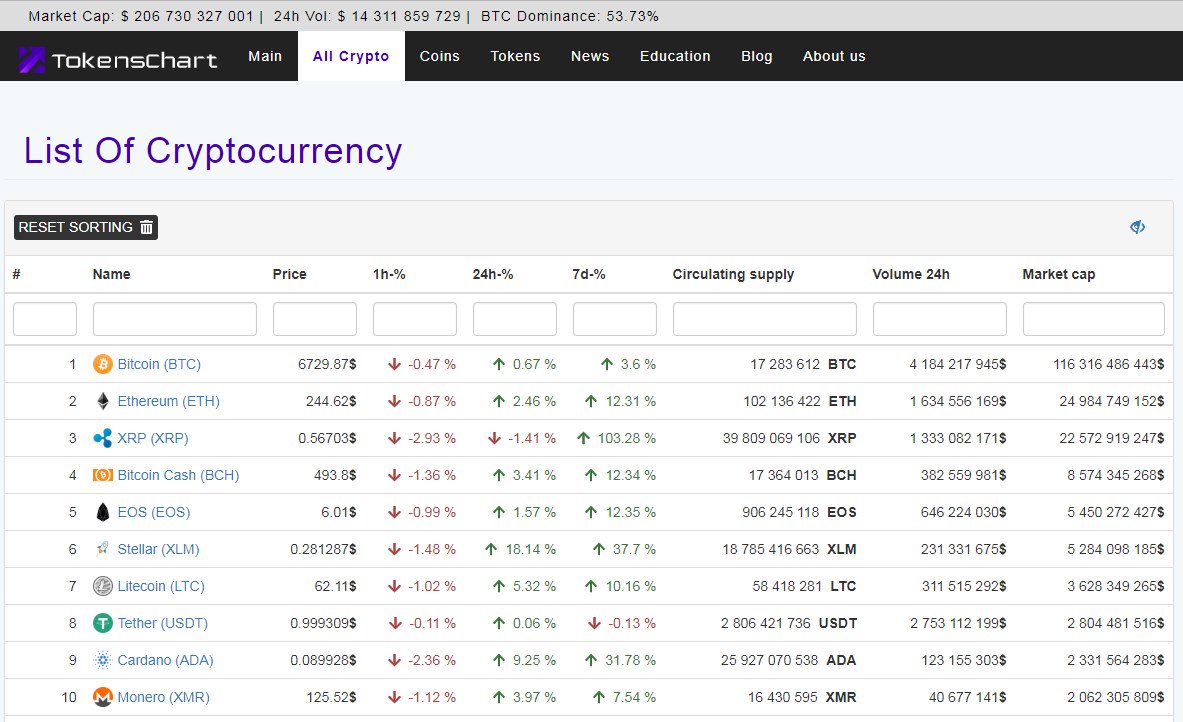Focus the 7d-% filter input field

point(615,319)
